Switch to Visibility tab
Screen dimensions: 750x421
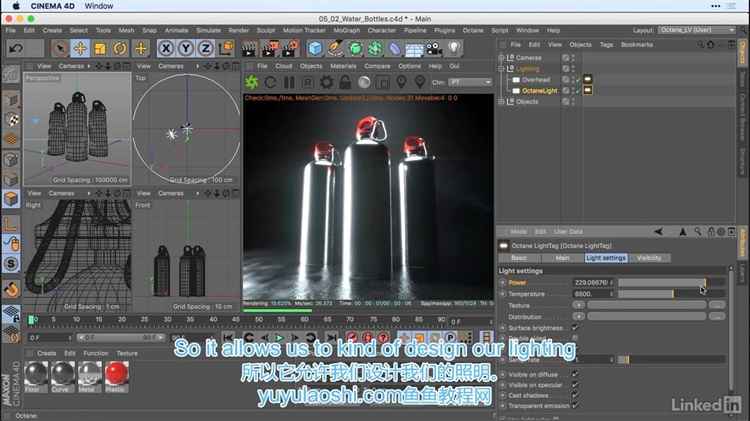649,258
